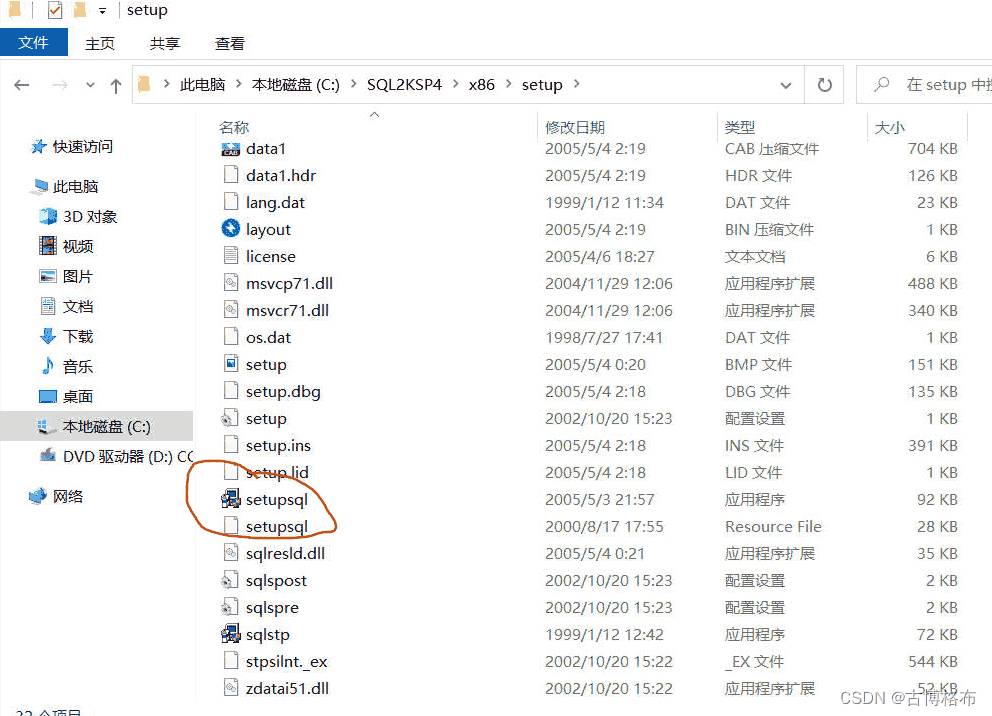Screen dimensions: 992x716
Task: Switch to the 共享 (Share) ribbon tab
Action: [x=164, y=44]
